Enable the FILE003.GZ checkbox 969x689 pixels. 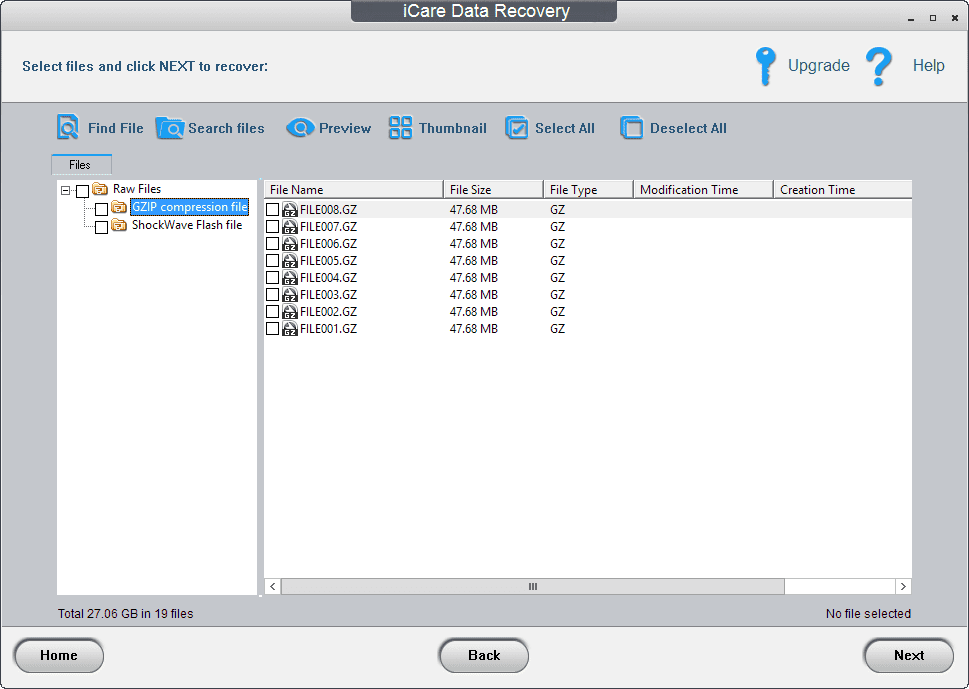(273, 295)
